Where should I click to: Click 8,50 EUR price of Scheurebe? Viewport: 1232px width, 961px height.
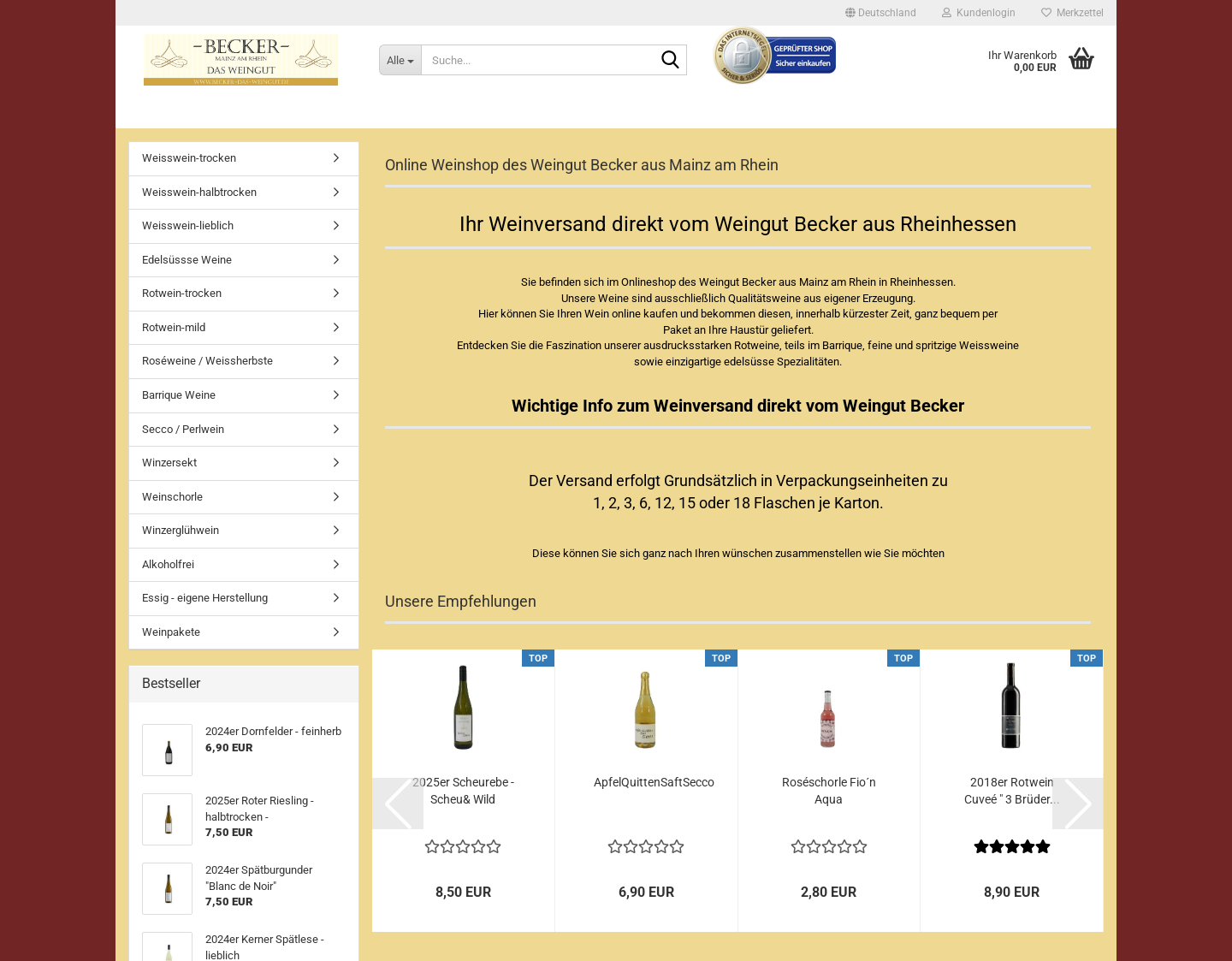point(463,892)
